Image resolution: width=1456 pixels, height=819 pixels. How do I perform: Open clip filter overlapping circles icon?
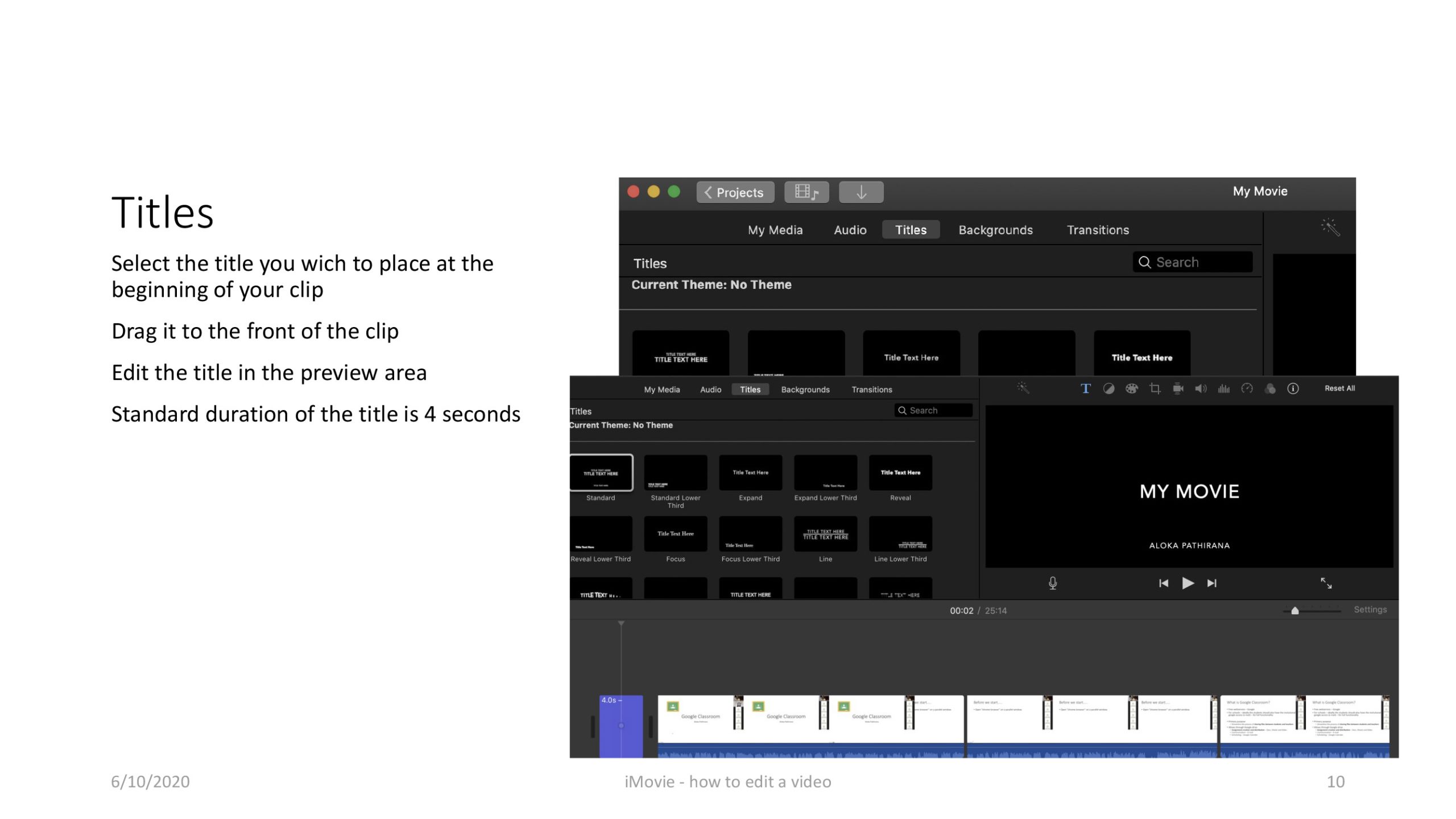click(x=1270, y=388)
